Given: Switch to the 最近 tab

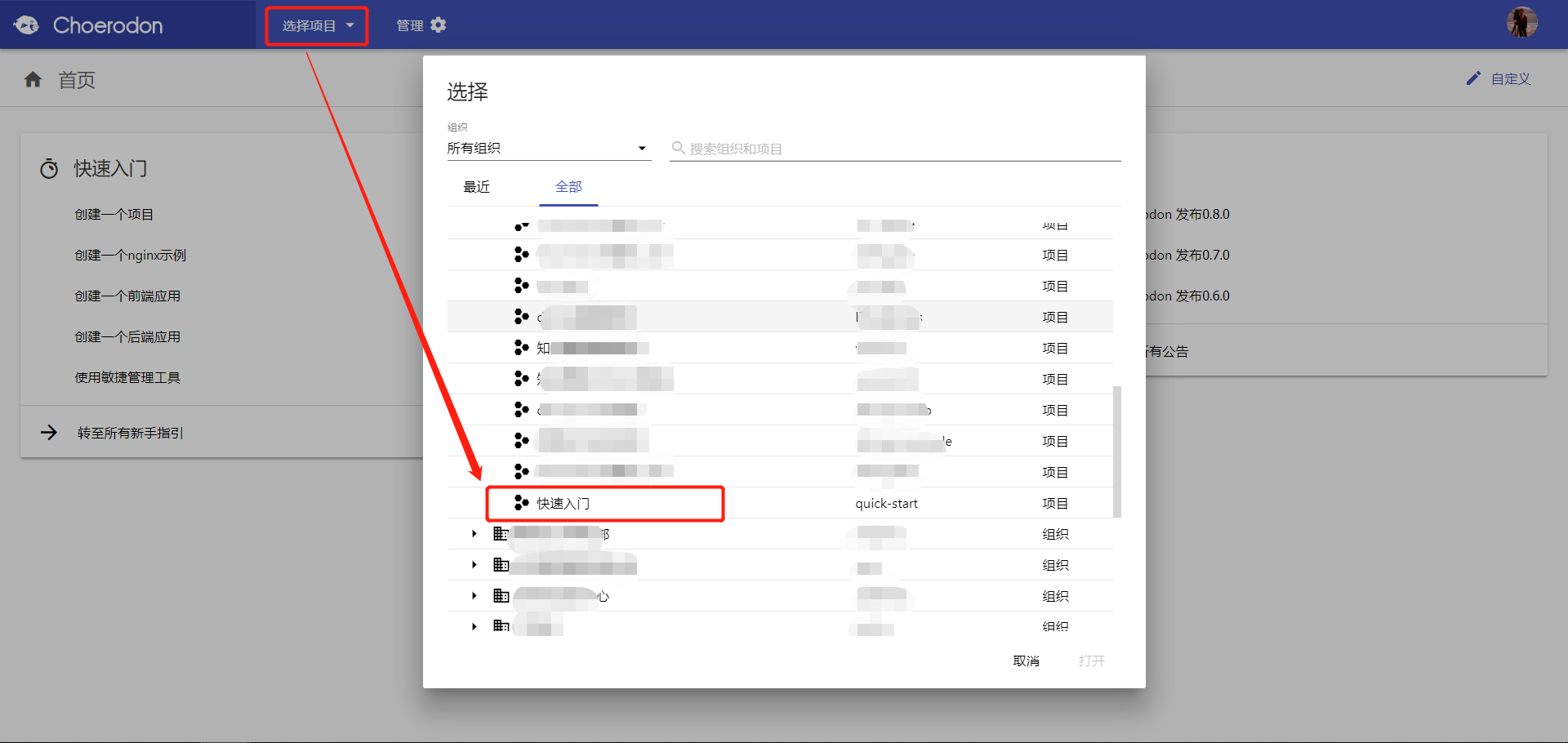Looking at the screenshot, I should click(477, 187).
